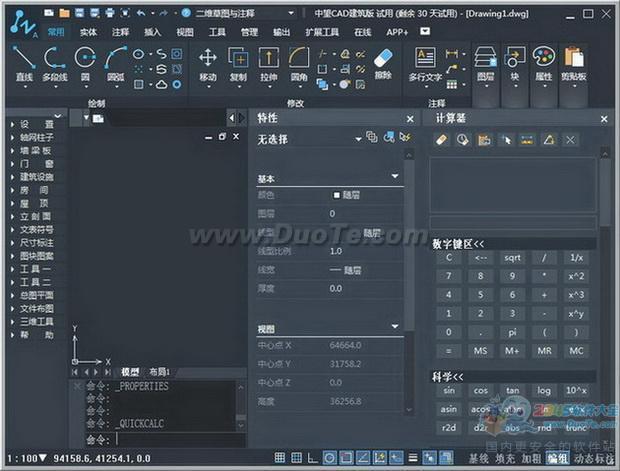Toggle 编组 in the status bar
This screenshot has height=471, width=620.
(x=557, y=459)
